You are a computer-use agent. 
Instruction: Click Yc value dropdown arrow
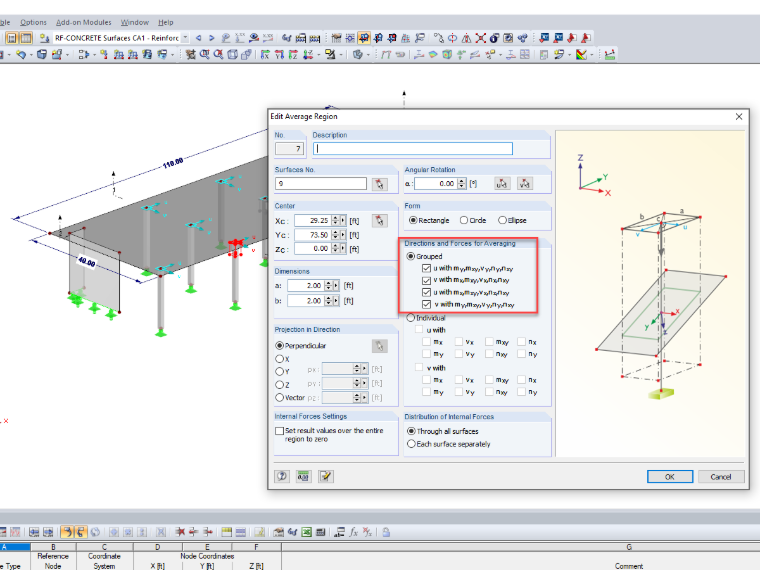tap(343, 235)
